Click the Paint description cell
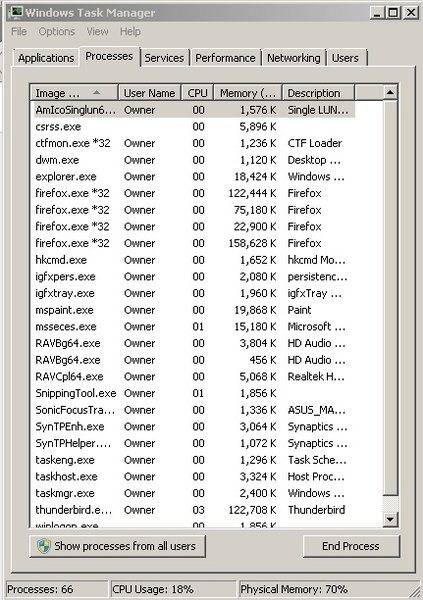Viewport: 423px width, 600px height. point(299,310)
